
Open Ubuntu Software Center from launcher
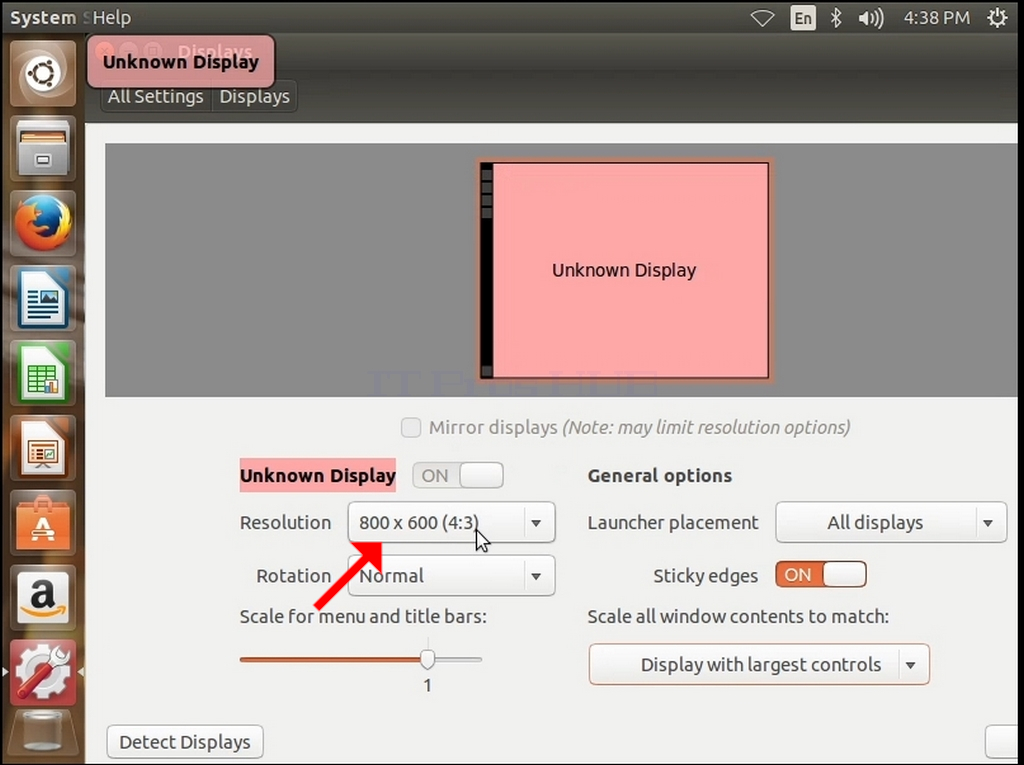43,523
